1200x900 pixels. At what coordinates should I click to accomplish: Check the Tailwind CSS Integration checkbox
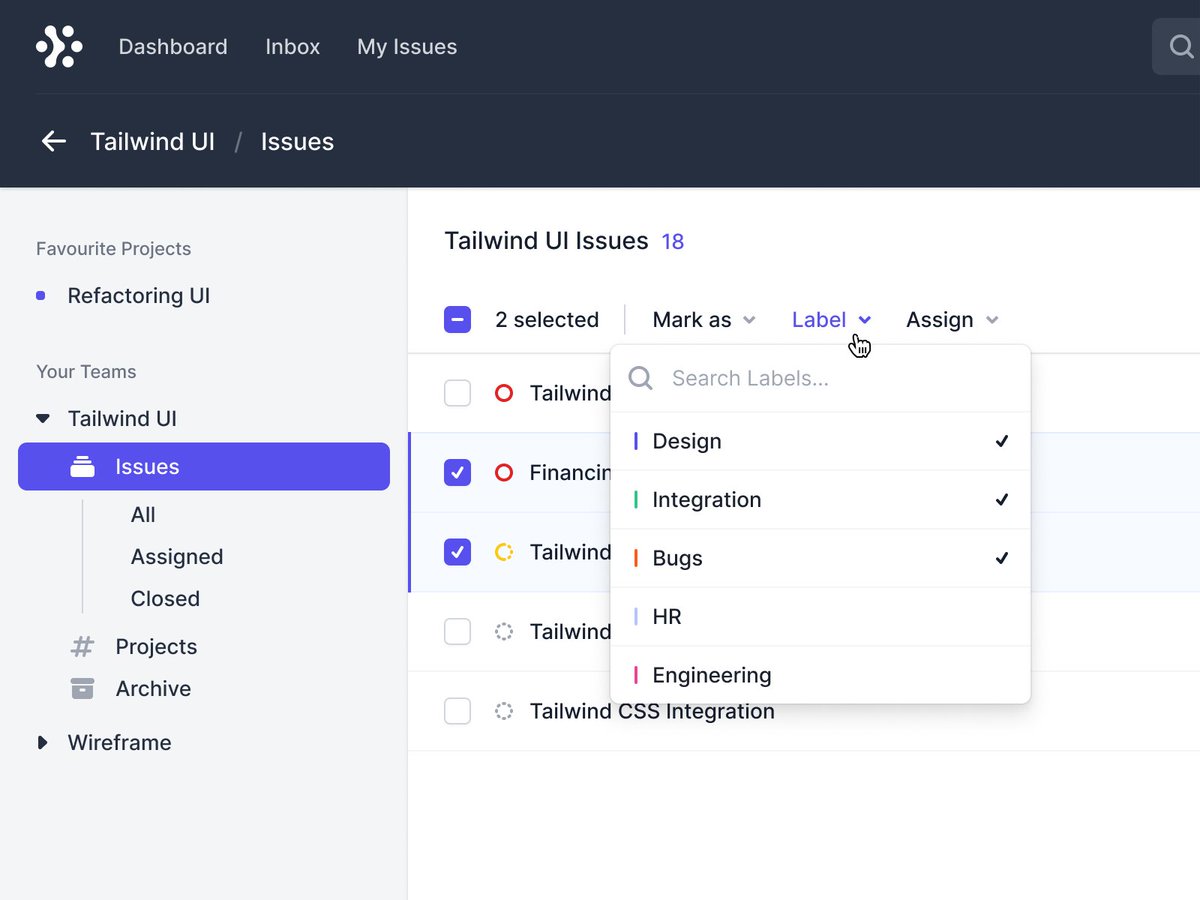tap(457, 711)
